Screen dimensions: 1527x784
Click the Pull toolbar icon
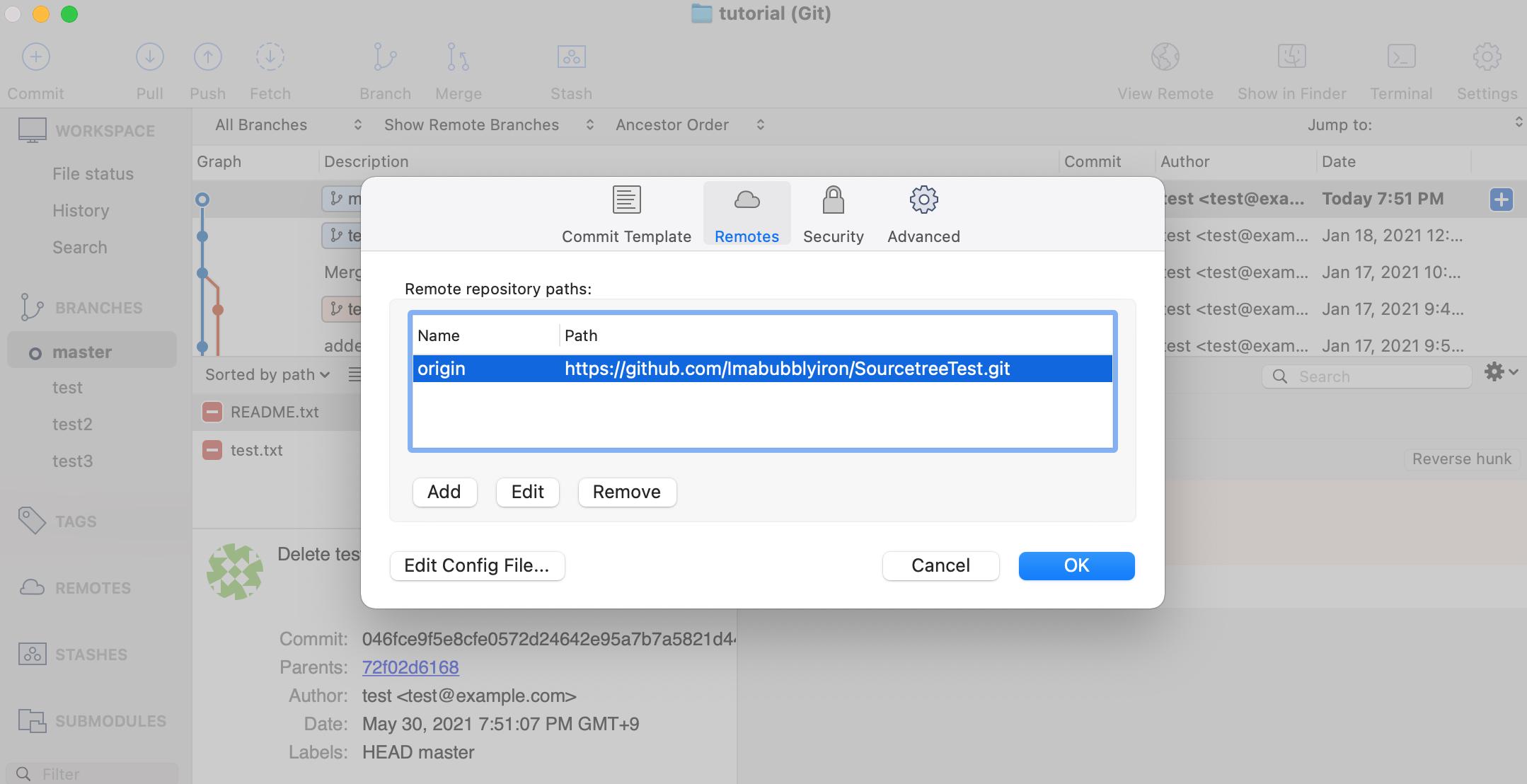[x=149, y=57]
